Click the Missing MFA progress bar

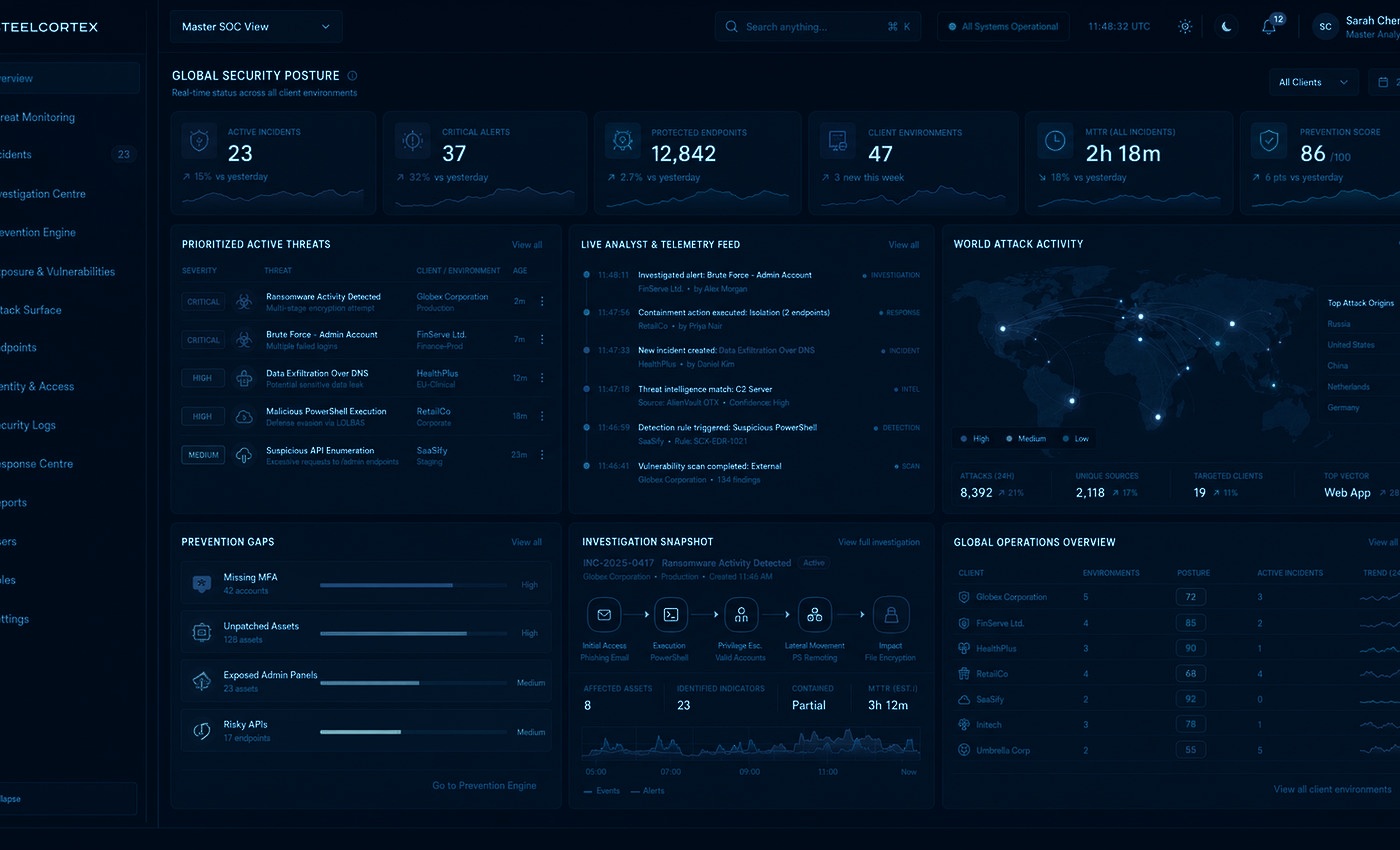414,585
